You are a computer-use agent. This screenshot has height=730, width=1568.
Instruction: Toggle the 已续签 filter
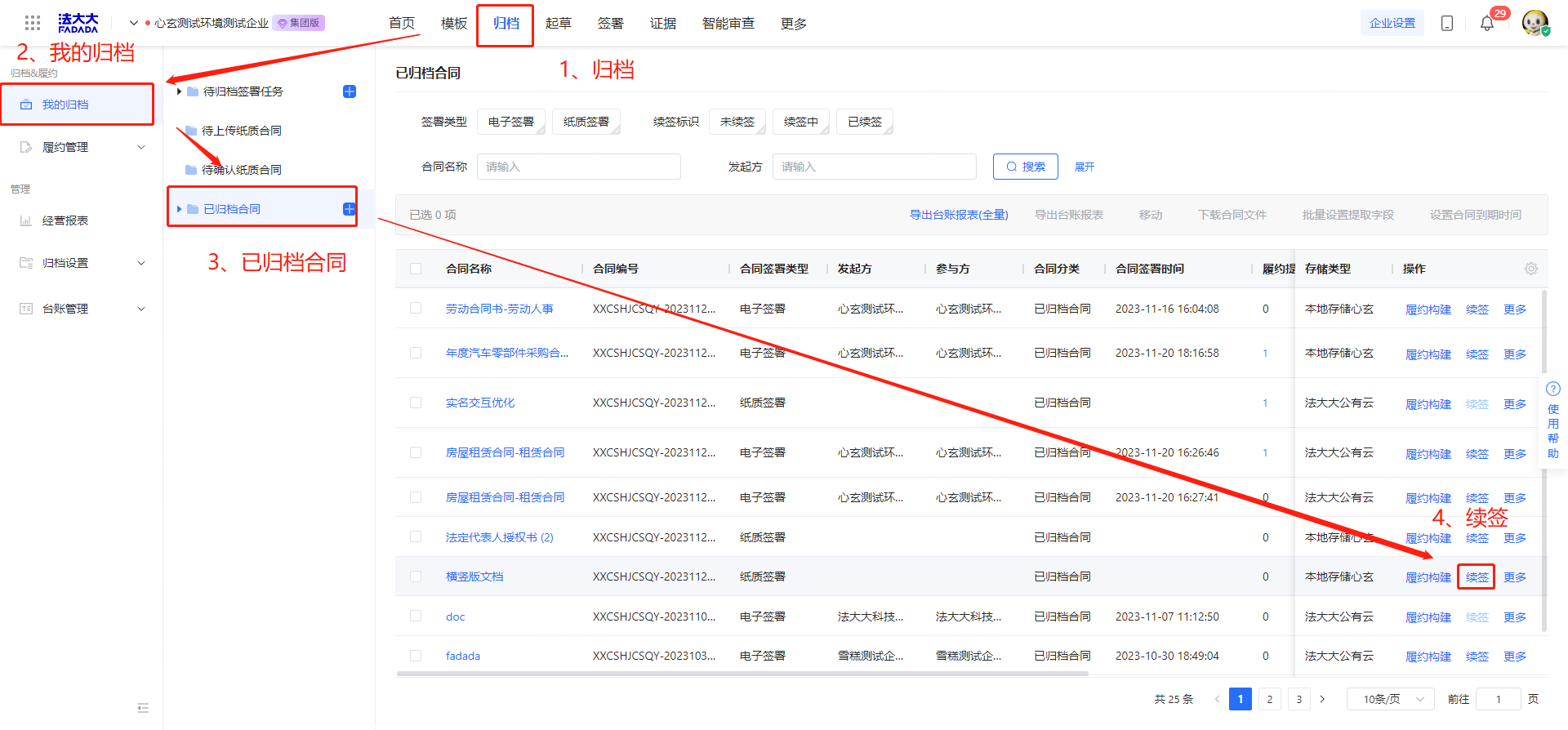865,122
